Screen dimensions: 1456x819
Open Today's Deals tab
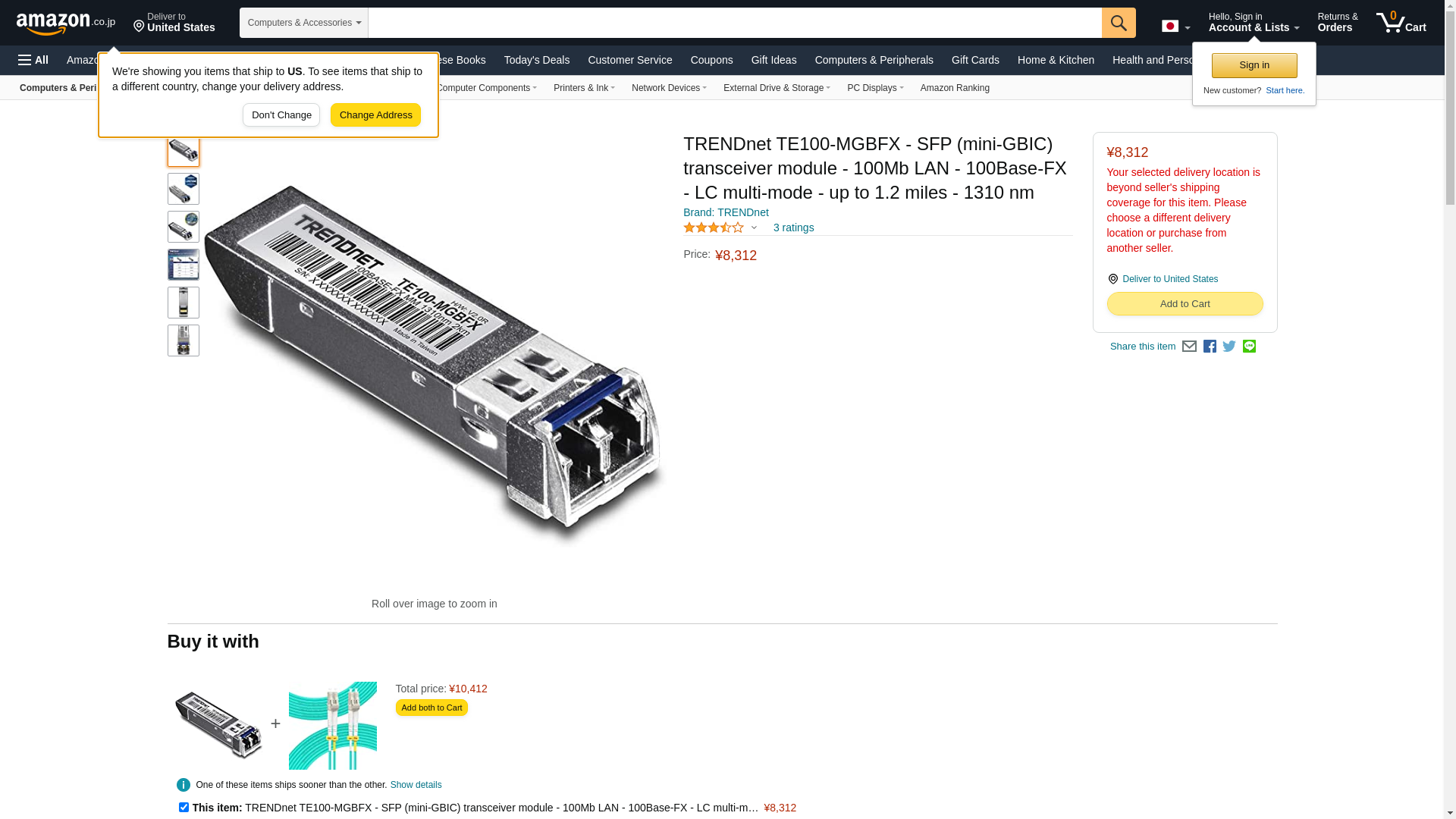[537, 60]
